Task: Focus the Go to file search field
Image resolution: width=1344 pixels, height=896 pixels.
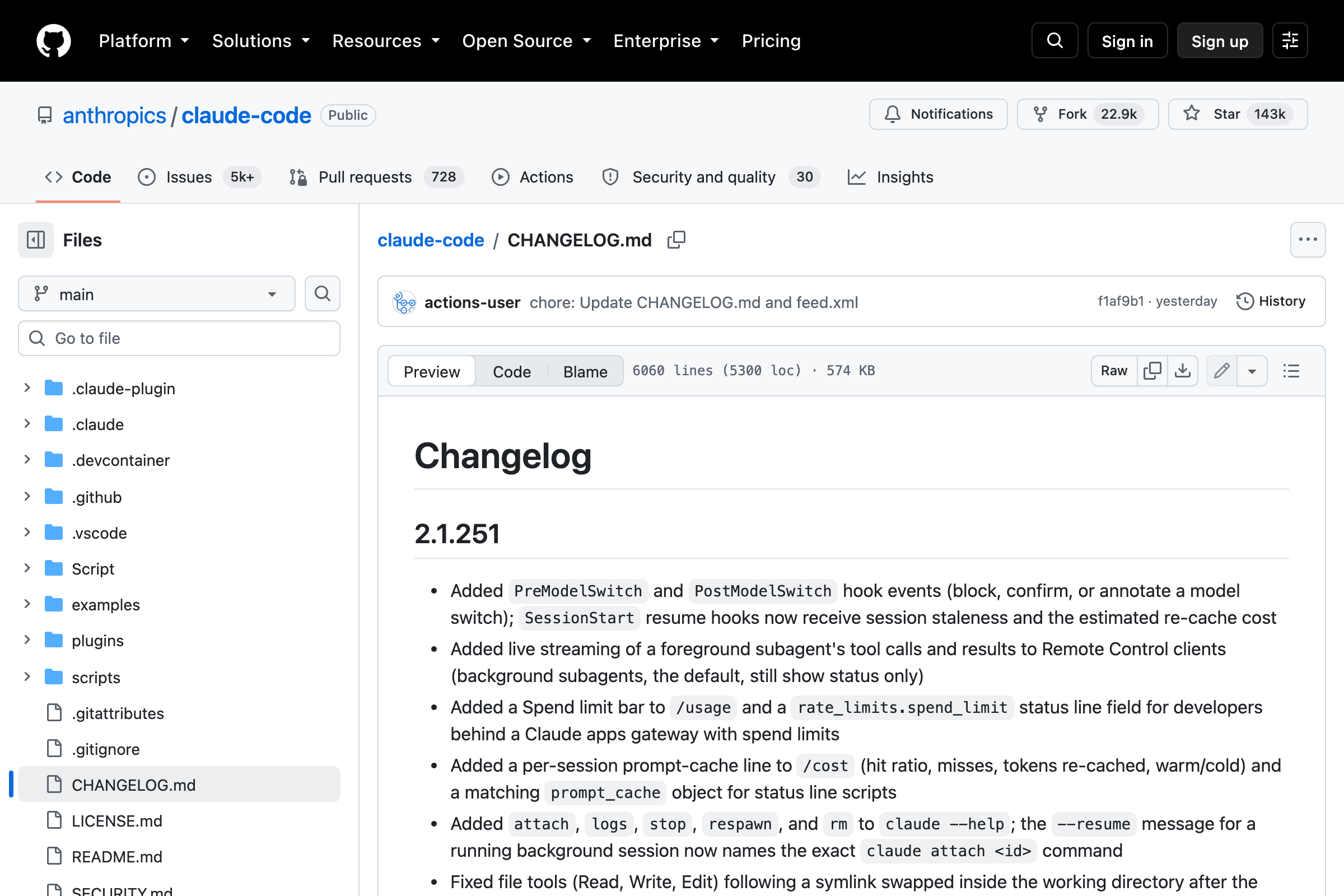Action: 179,338
